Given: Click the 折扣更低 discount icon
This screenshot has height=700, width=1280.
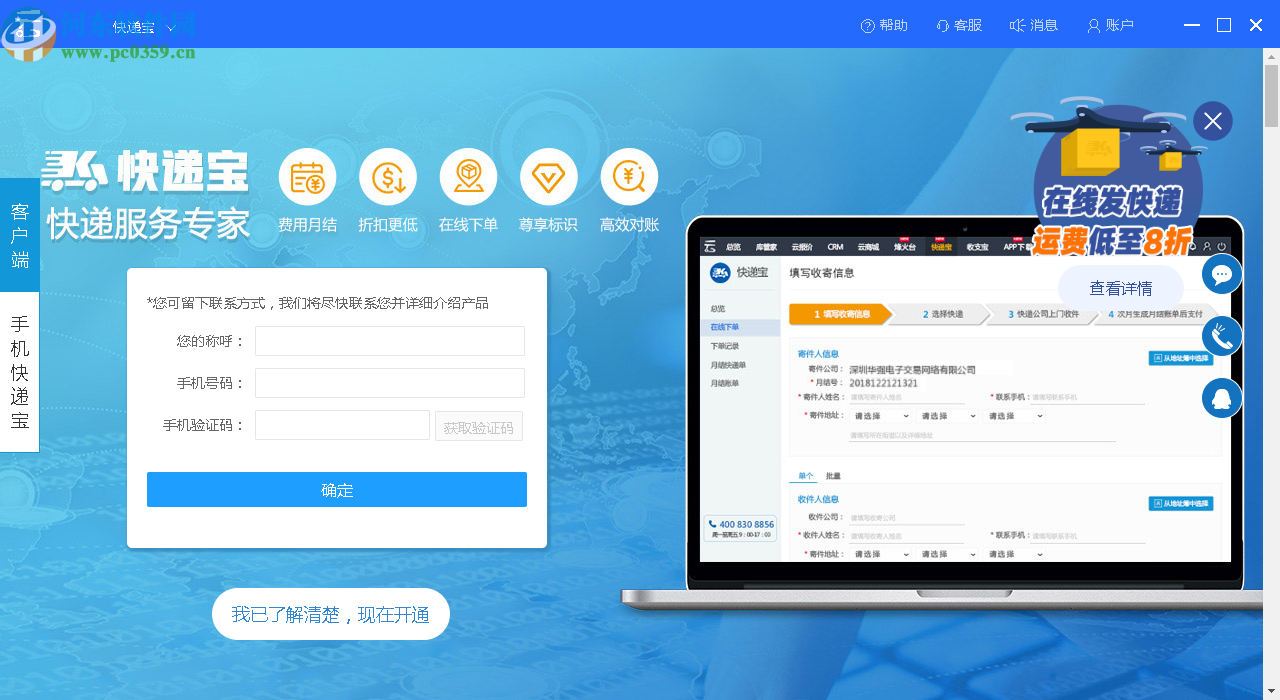Looking at the screenshot, I should (x=388, y=178).
